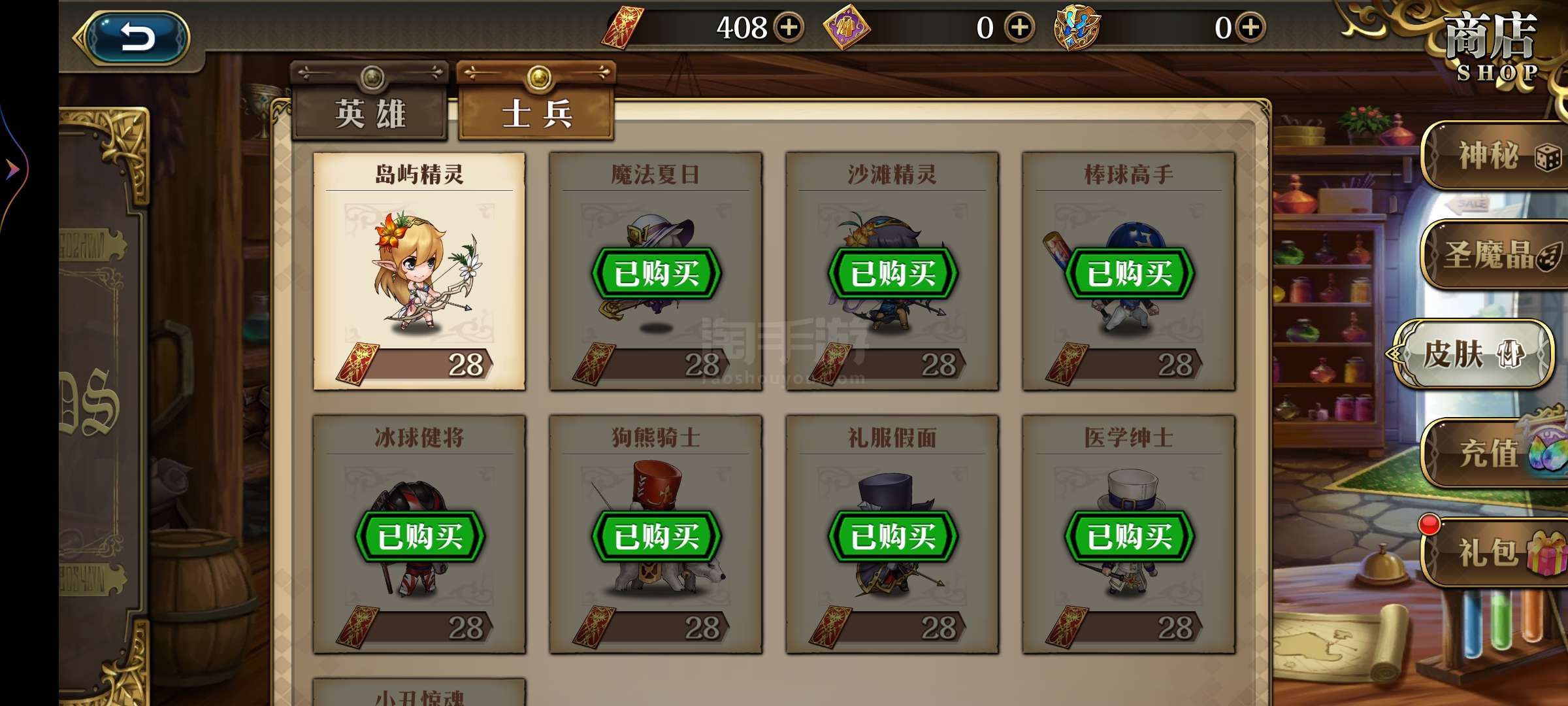
Task: Tap the back arrow button
Action: point(137,36)
